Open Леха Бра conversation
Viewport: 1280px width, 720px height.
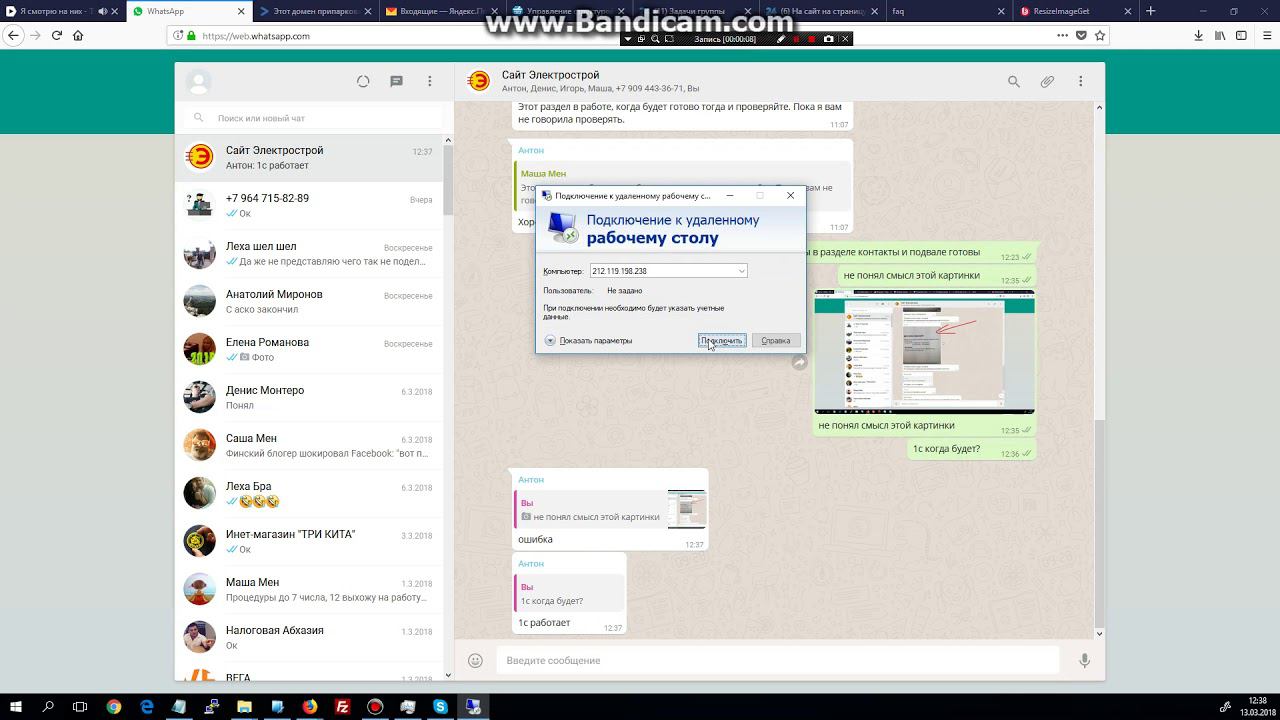pyautogui.click(x=309, y=494)
